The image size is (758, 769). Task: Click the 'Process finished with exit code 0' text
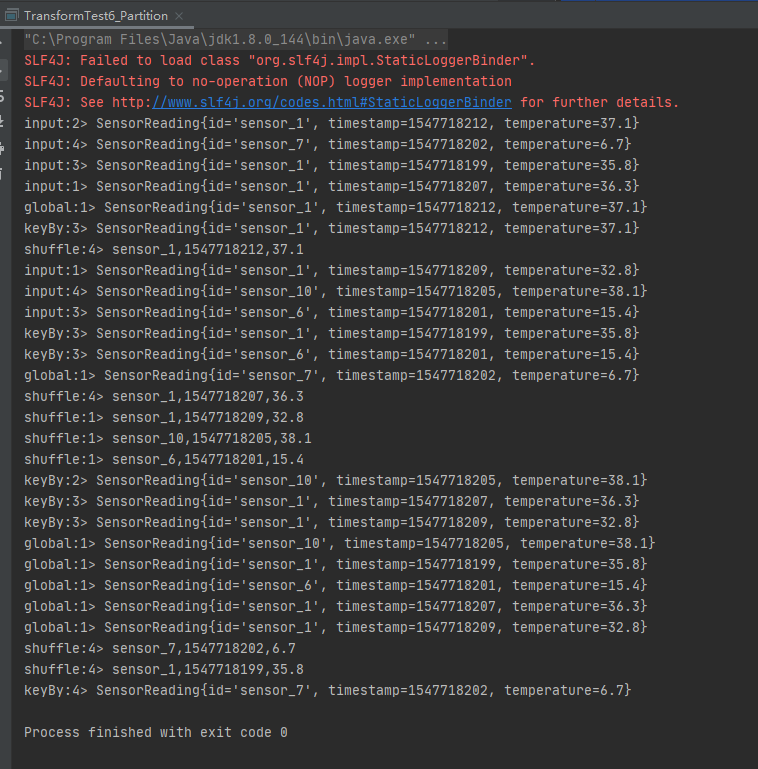pos(156,733)
